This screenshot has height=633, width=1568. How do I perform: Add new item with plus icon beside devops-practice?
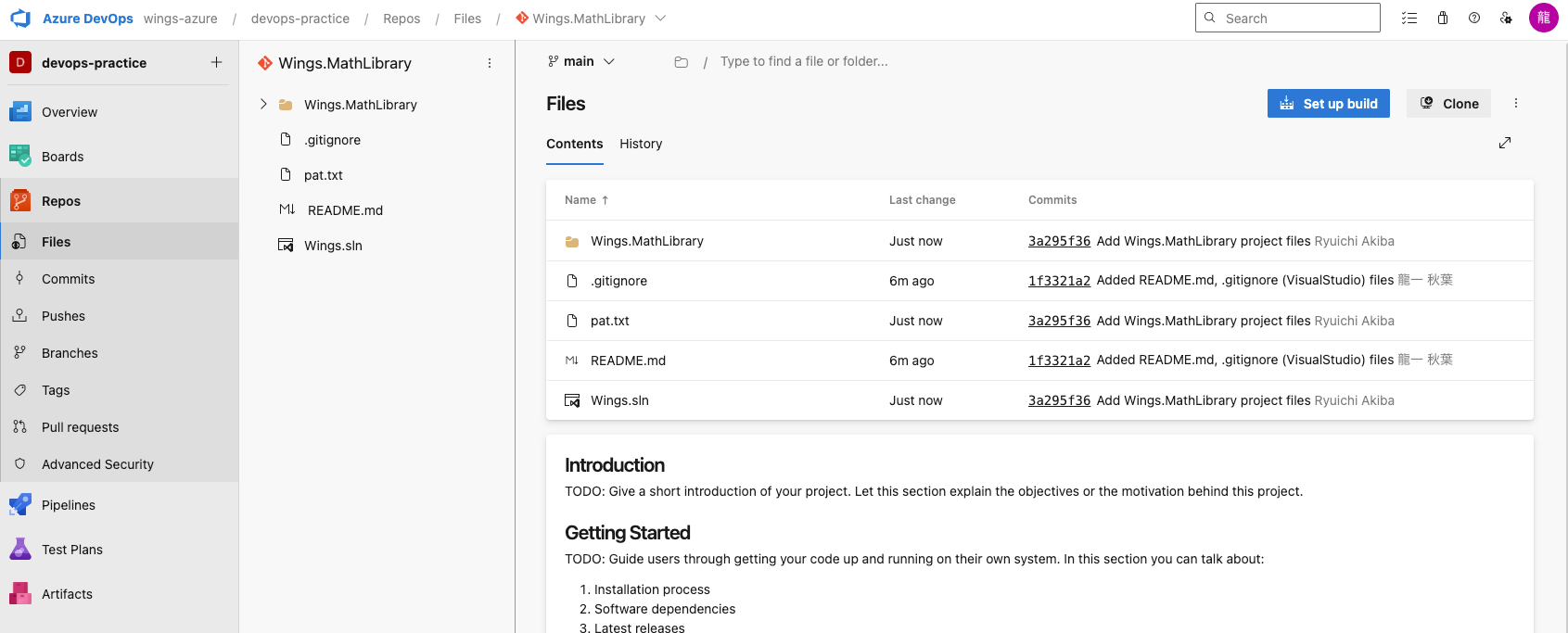click(216, 63)
